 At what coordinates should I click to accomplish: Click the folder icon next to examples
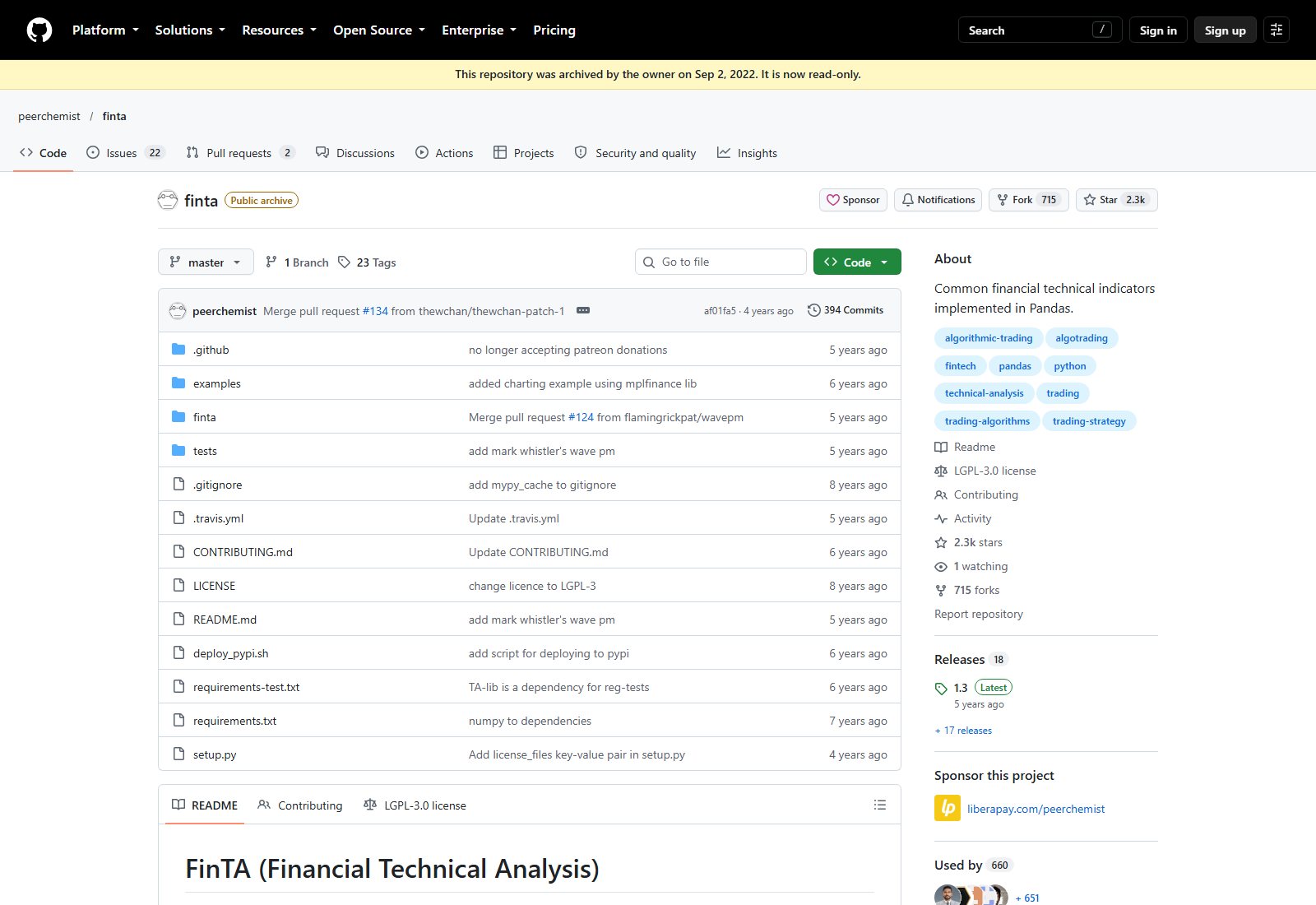pos(178,383)
